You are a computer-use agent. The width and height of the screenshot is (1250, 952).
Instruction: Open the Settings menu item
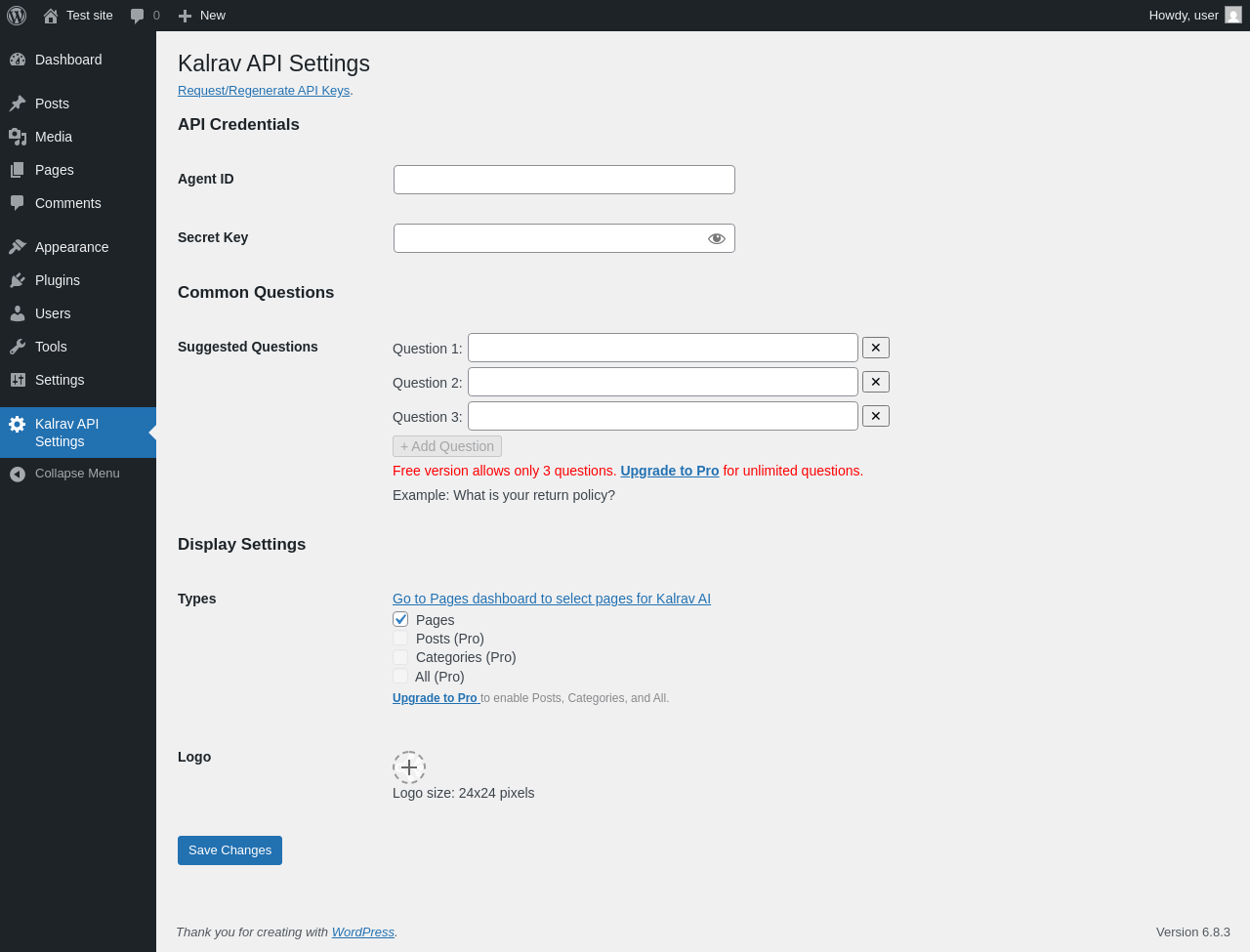click(60, 380)
